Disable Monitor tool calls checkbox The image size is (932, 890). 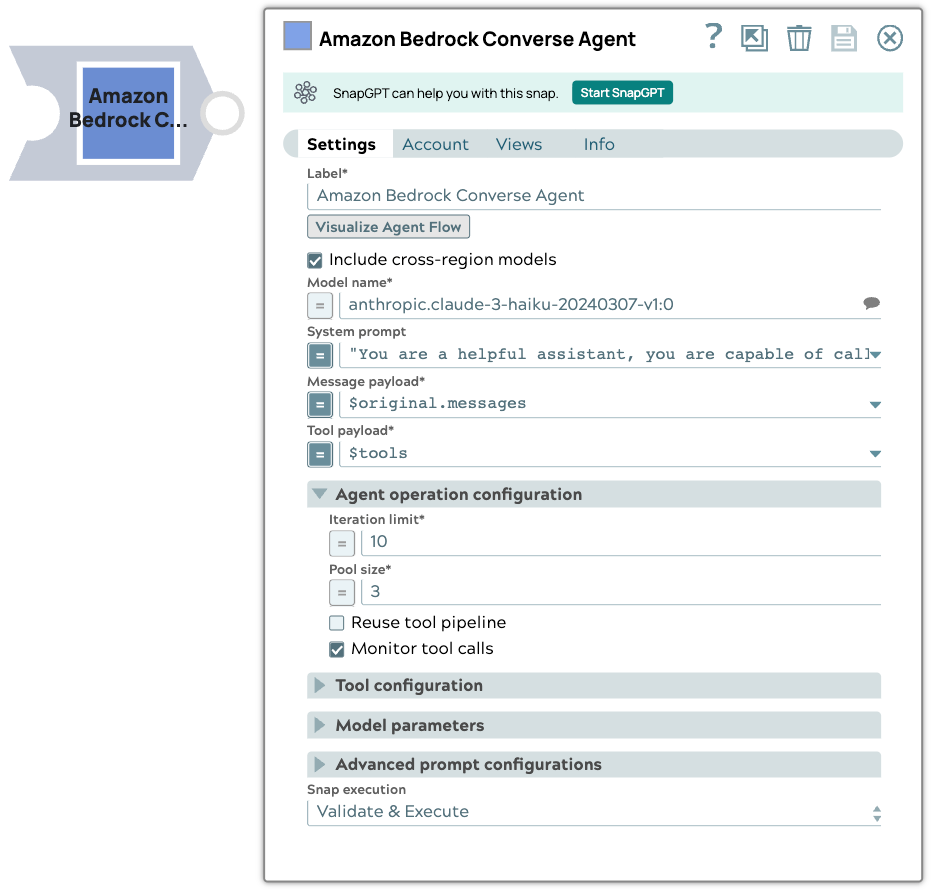coord(338,650)
